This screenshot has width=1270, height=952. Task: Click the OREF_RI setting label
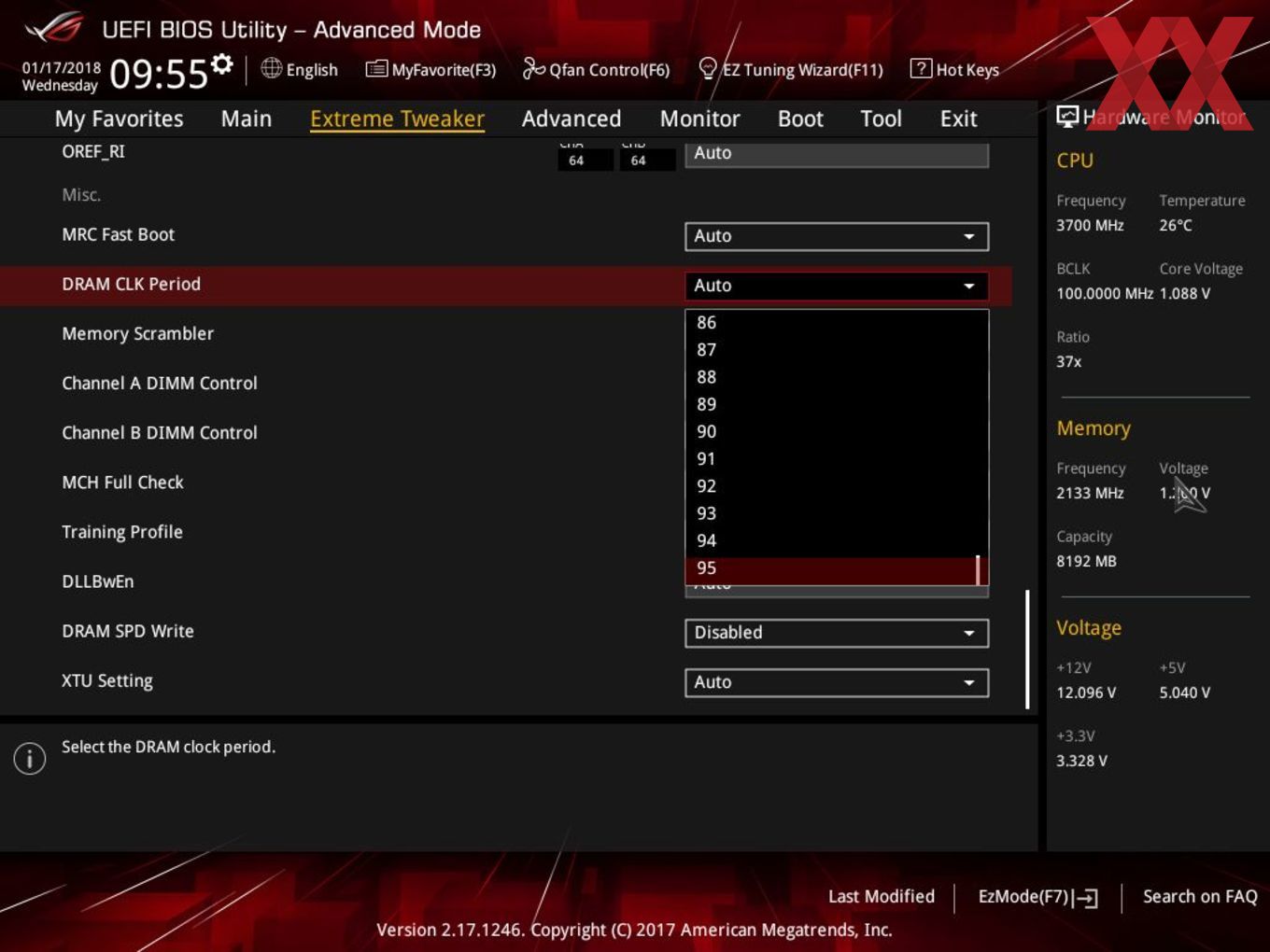point(93,151)
